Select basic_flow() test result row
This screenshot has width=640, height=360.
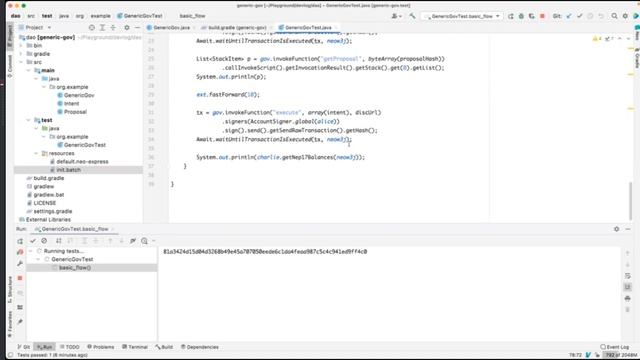coord(92,268)
